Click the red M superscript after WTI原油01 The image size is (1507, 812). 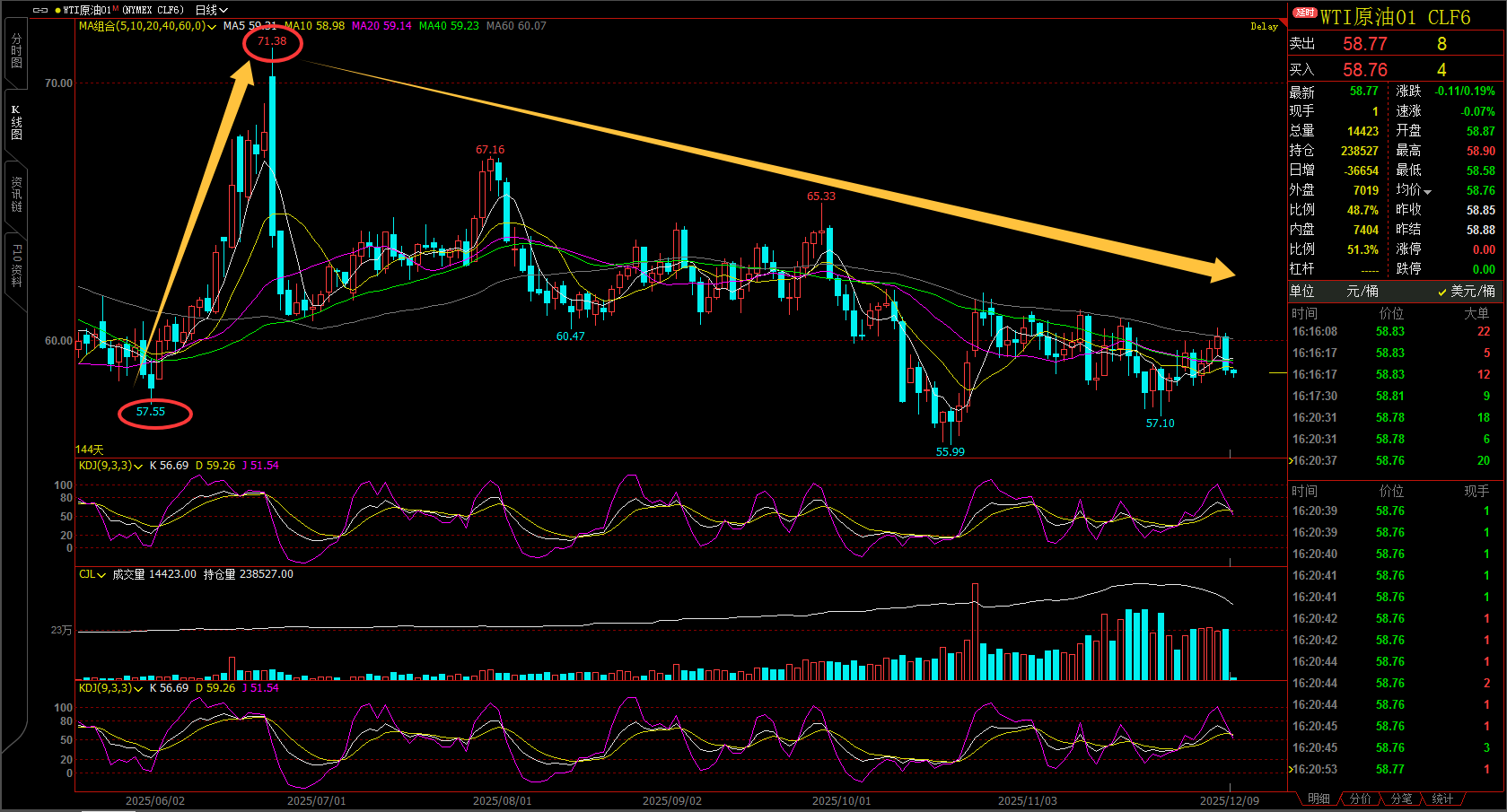tap(116, 8)
